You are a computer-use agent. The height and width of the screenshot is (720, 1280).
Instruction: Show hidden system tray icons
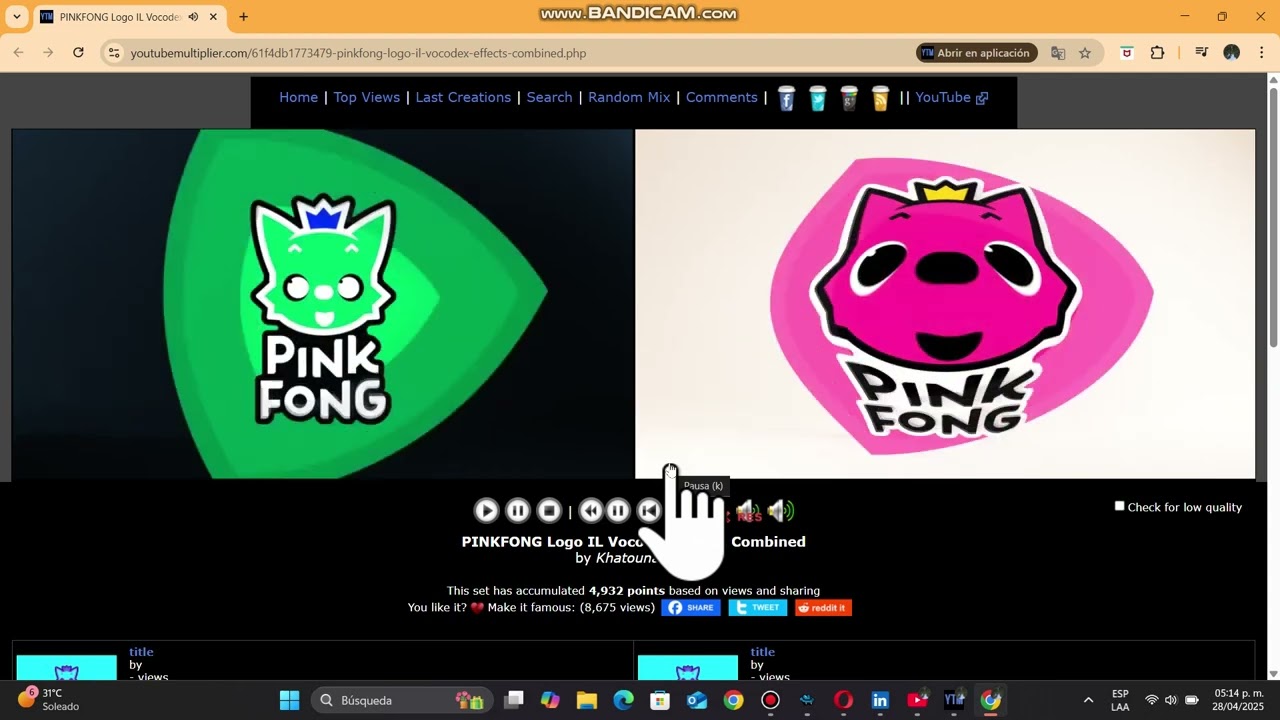click(1088, 700)
